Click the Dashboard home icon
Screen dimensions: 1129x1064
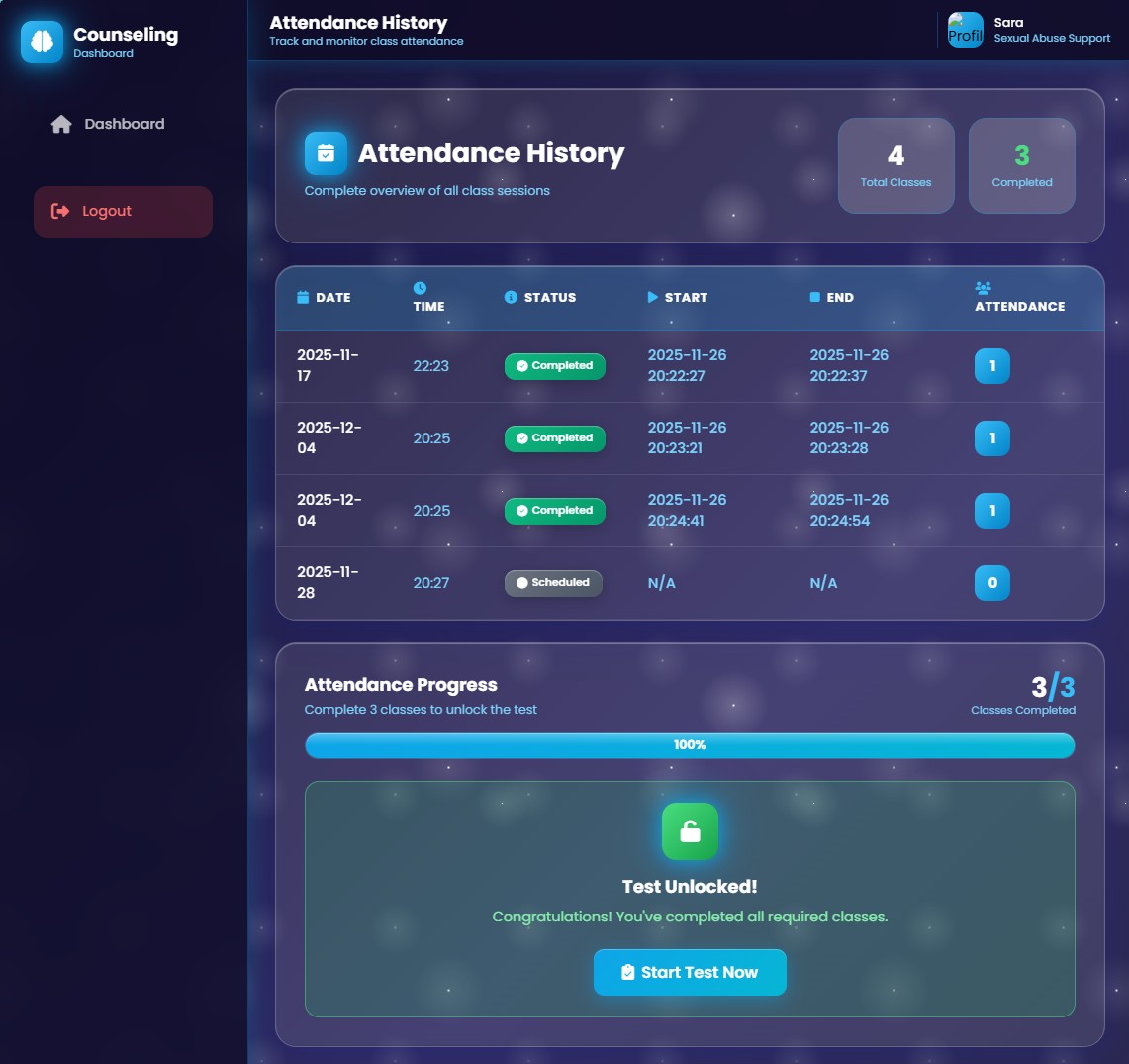click(x=61, y=124)
